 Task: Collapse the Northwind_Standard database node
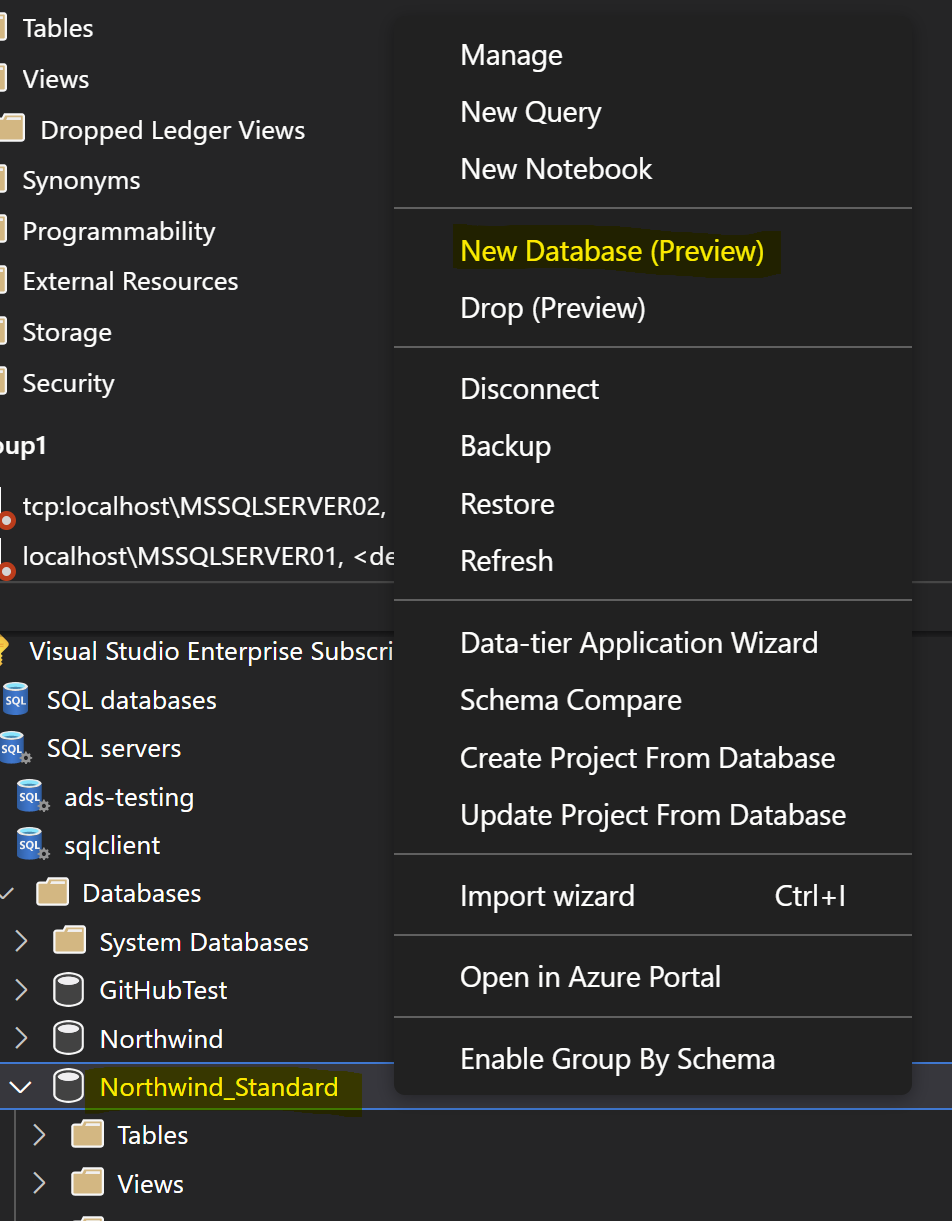pos(21,1086)
